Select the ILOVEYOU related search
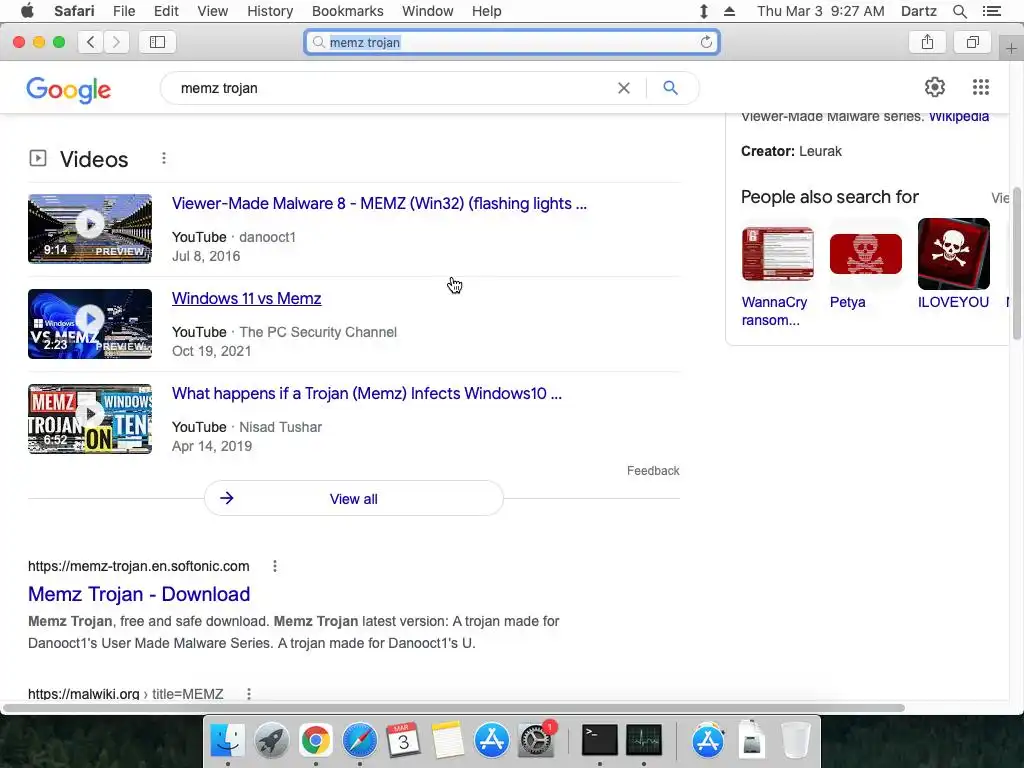This screenshot has height=768, width=1024. pyautogui.click(x=953, y=264)
